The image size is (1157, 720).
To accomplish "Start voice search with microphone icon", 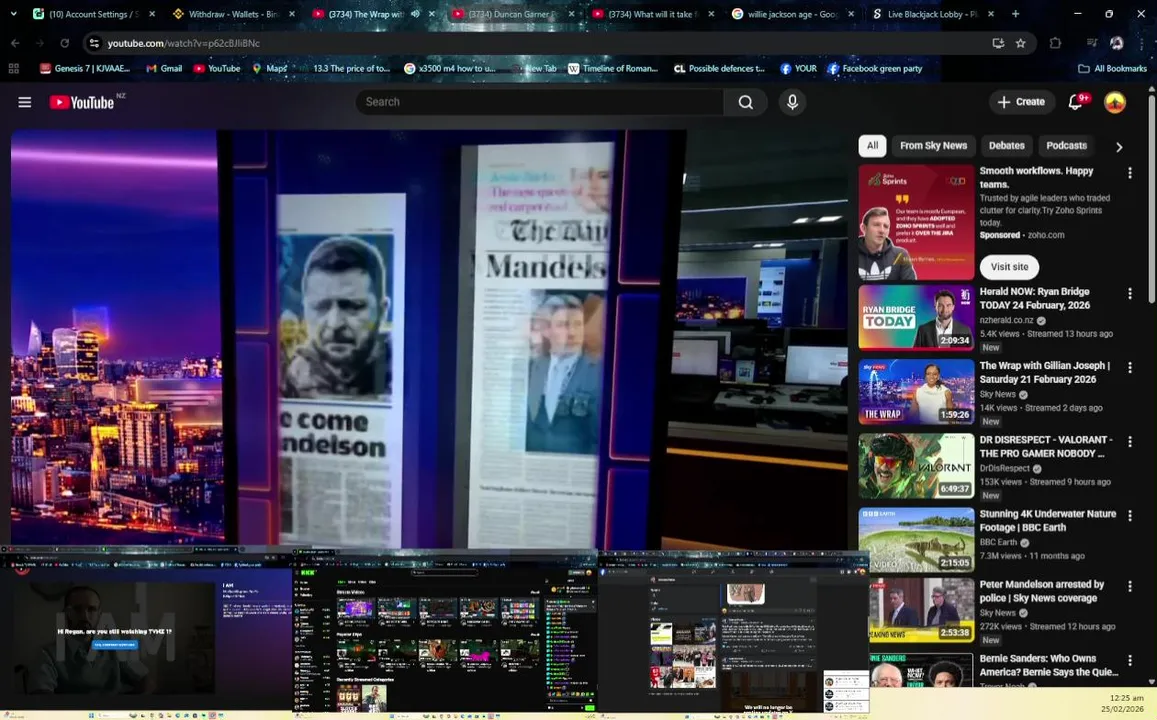I will (792, 102).
